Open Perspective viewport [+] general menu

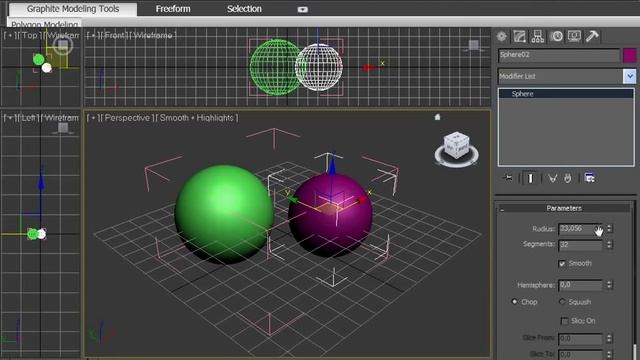(x=93, y=118)
